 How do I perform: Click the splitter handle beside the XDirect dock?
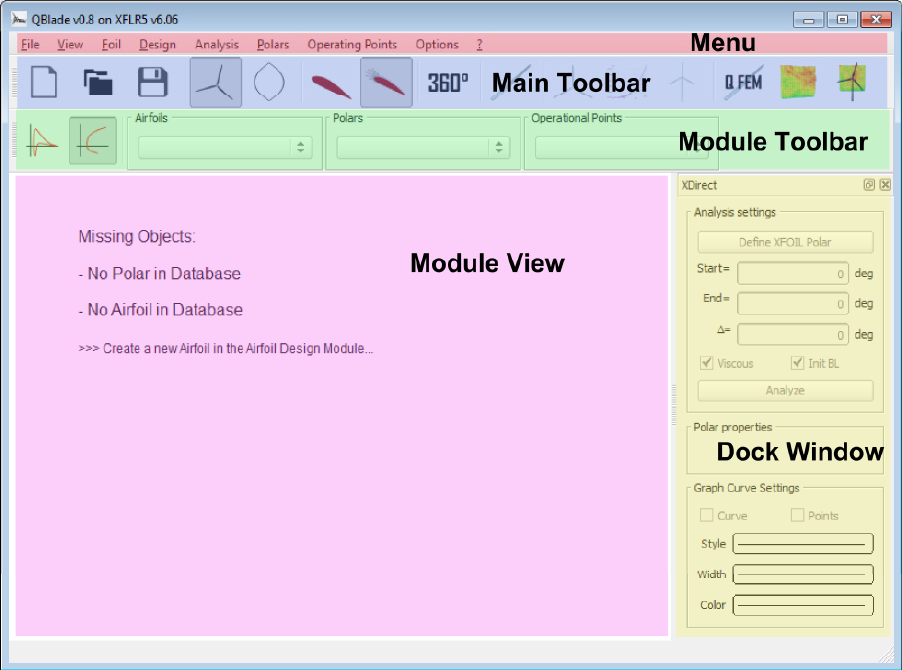pos(674,405)
